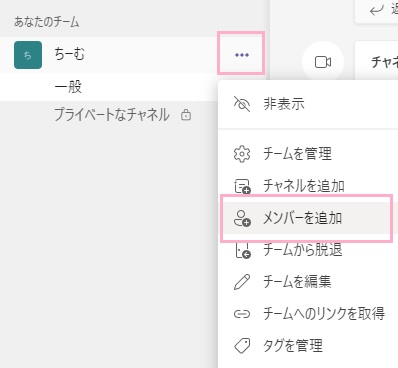Click the reply arrow icon at top right
This screenshot has height=368, width=398.
[377, 10]
